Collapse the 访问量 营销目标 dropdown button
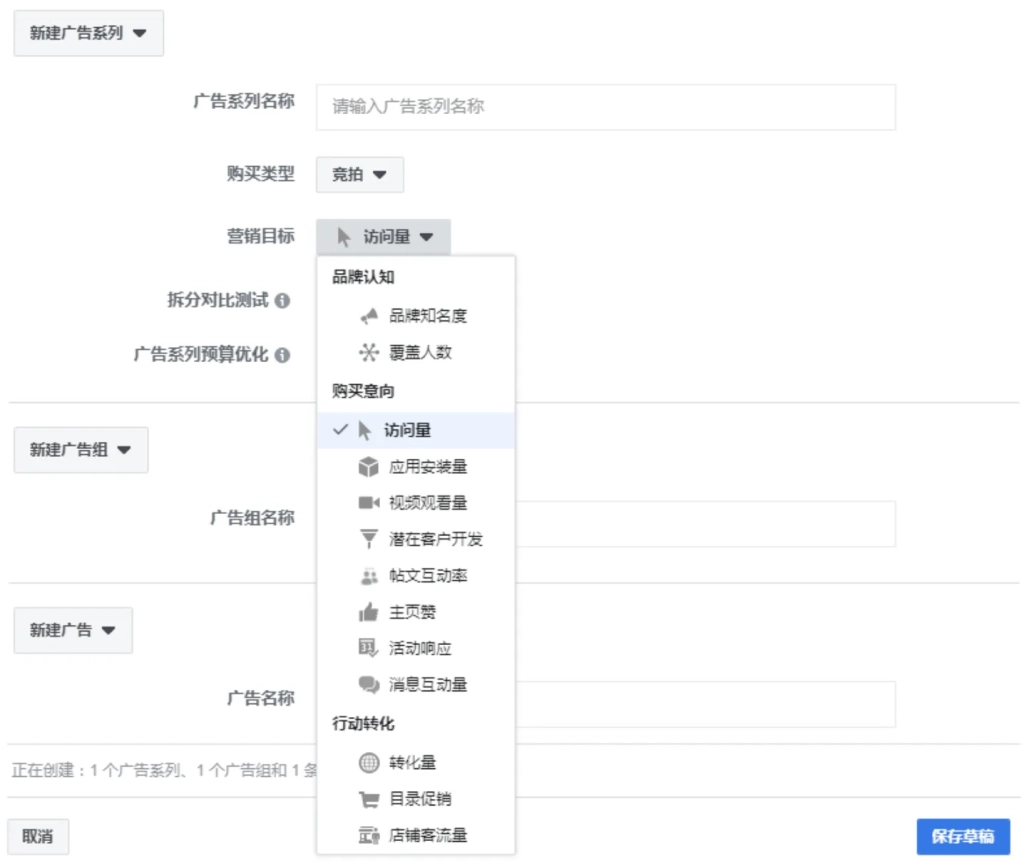Image resolution: width=1024 pixels, height=861 pixels. point(383,236)
